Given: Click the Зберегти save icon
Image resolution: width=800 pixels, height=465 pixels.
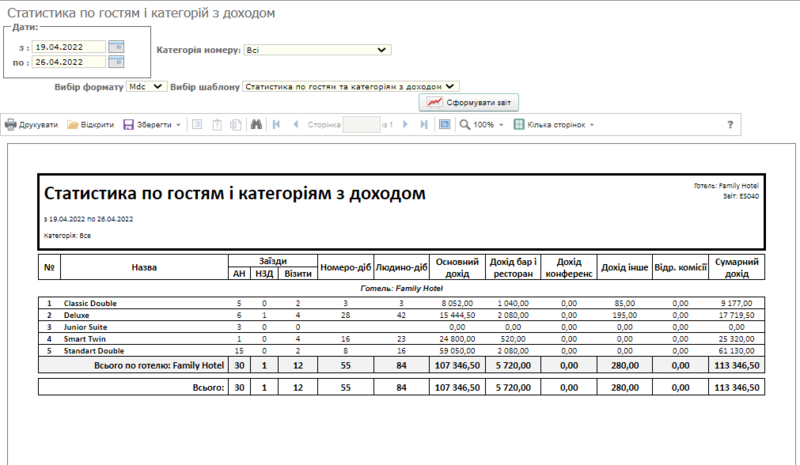Looking at the screenshot, I should click(x=129, y=125).
